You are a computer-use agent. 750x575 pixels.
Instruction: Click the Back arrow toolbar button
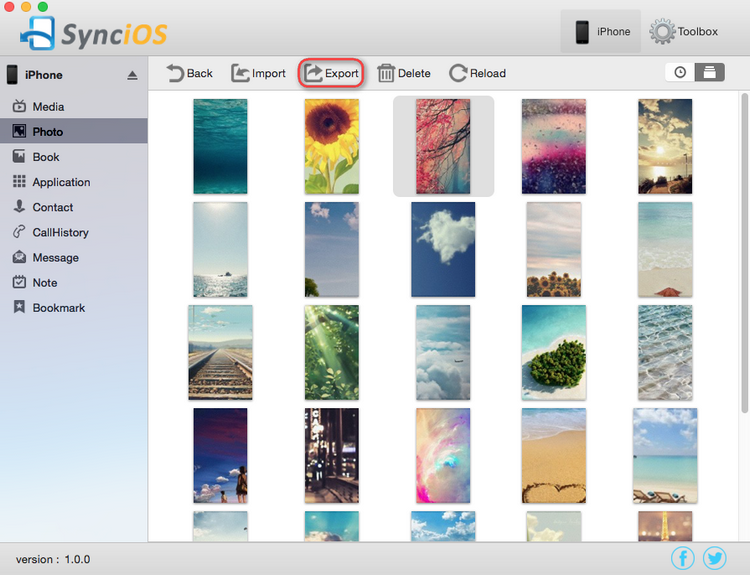click(189, 73)
